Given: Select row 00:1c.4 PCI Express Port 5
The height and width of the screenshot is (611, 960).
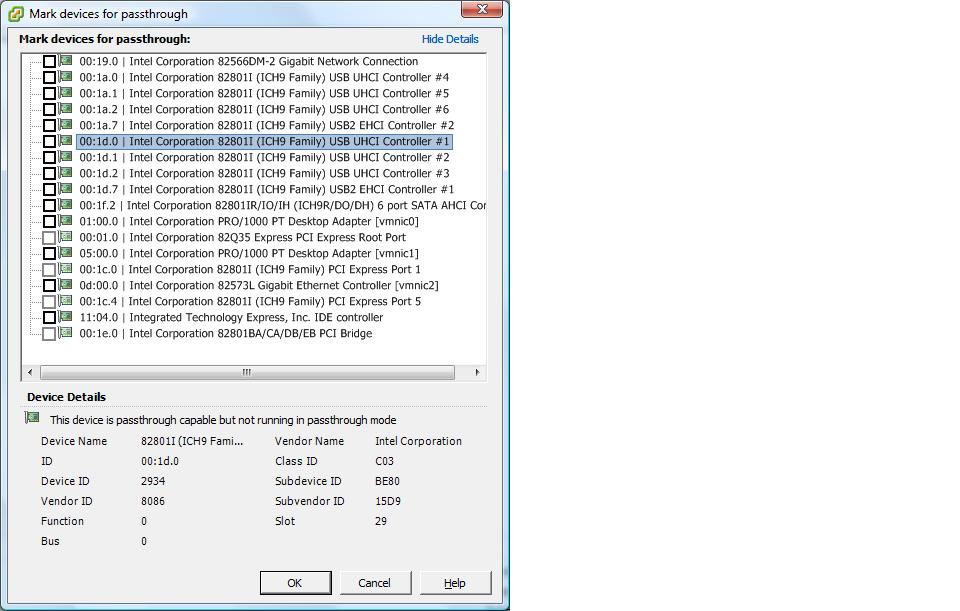Looking at the screenshot, I should tap(250, 301).
